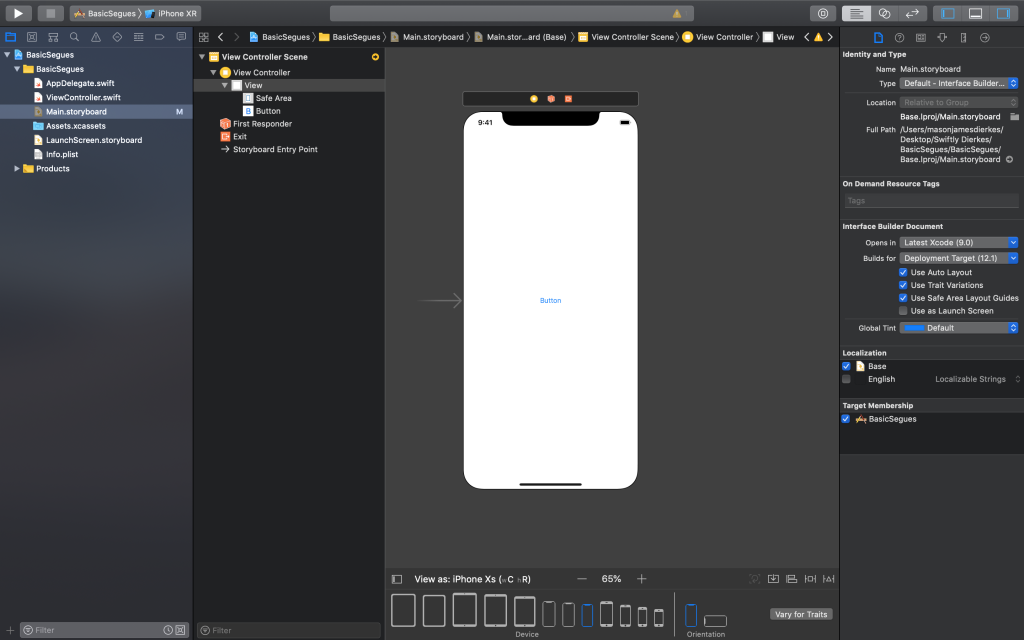The width and height of the screenshot is (1024, 640).
Task: Toggle the document outline visibility
Action: click(396, 579)
